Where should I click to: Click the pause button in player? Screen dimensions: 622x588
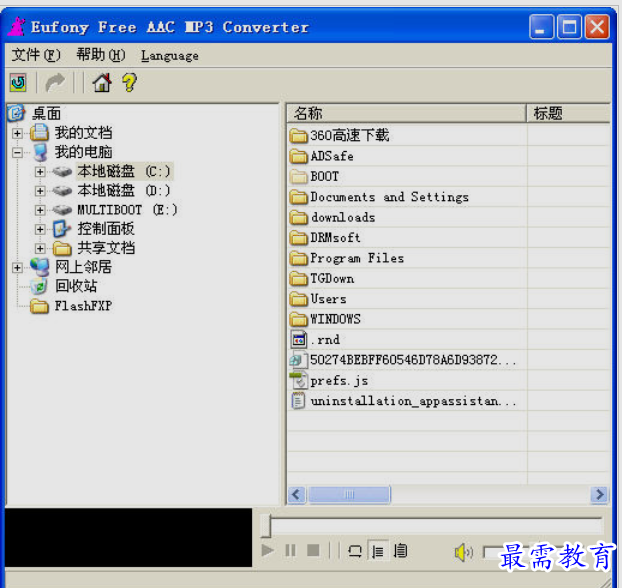tap(290, 550)
